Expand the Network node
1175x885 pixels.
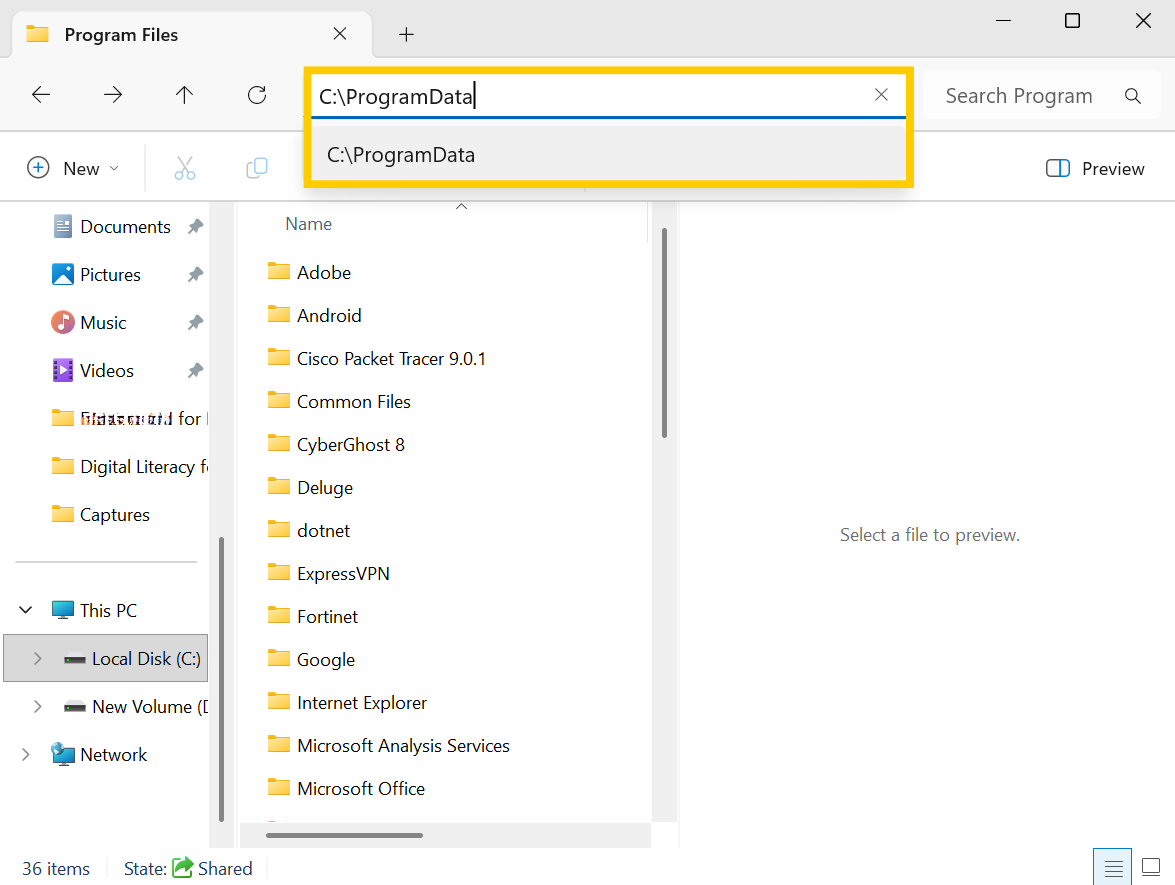click(x=25, y=754)
